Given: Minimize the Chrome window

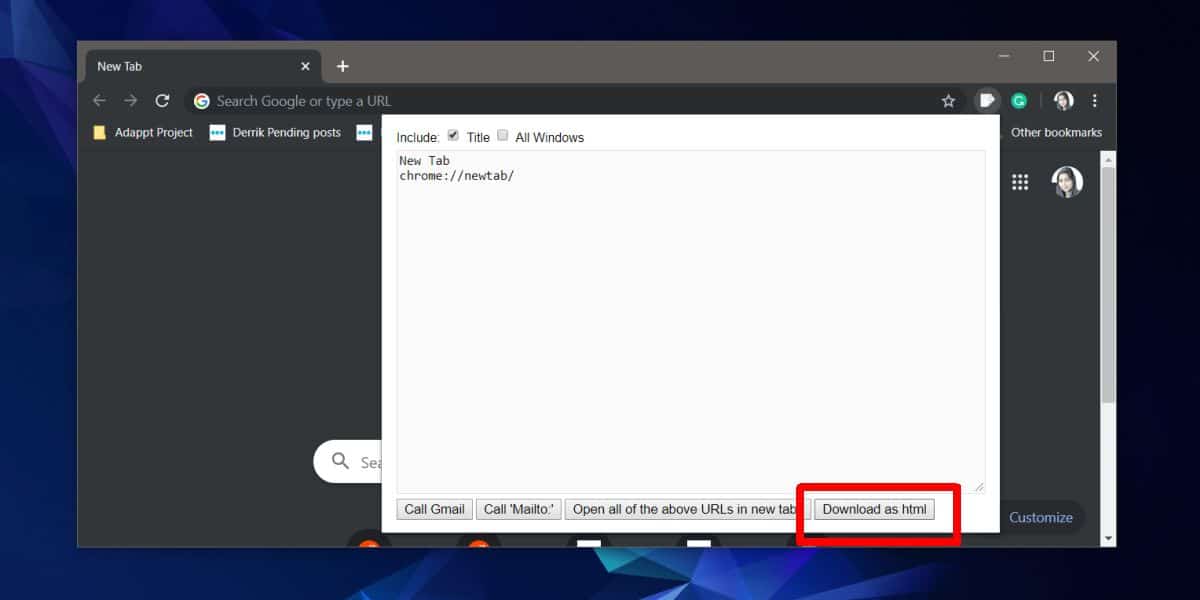Looking at the screenshot, I should 1004,56.
